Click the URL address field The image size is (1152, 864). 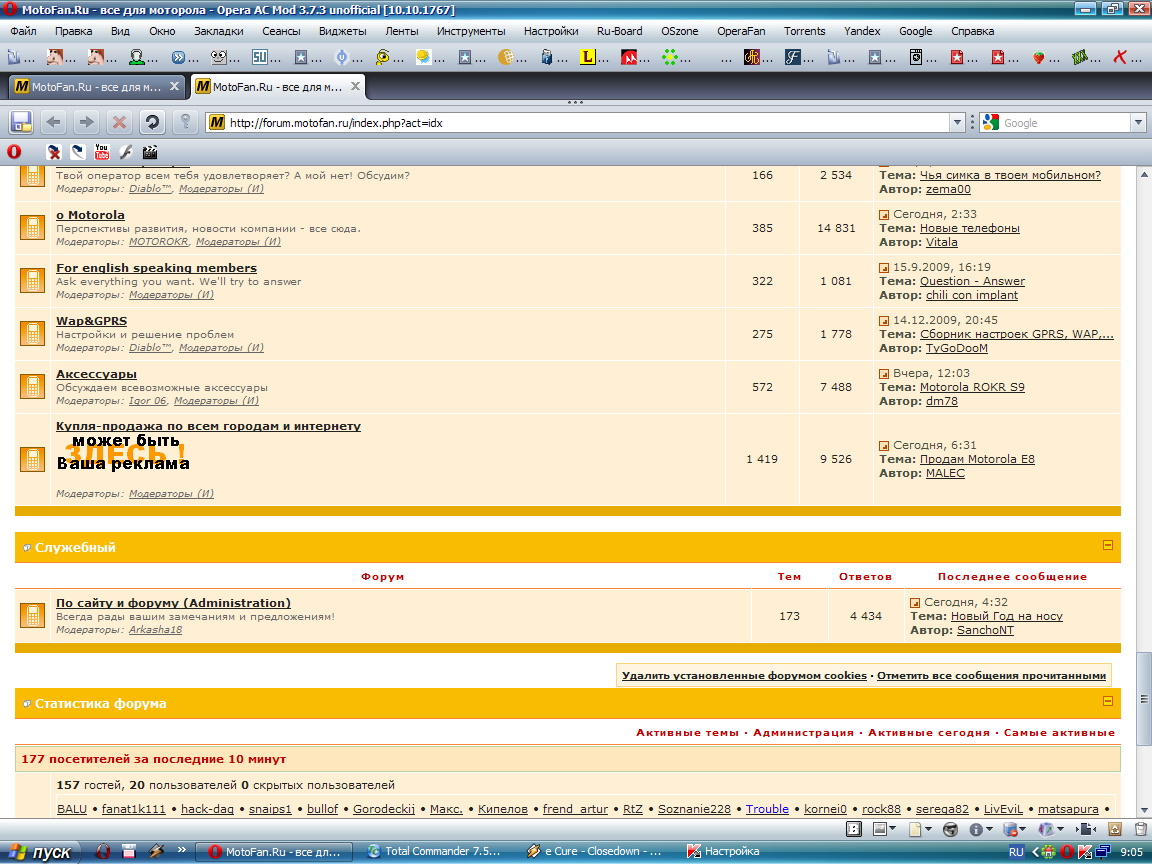tap(584, 123)
